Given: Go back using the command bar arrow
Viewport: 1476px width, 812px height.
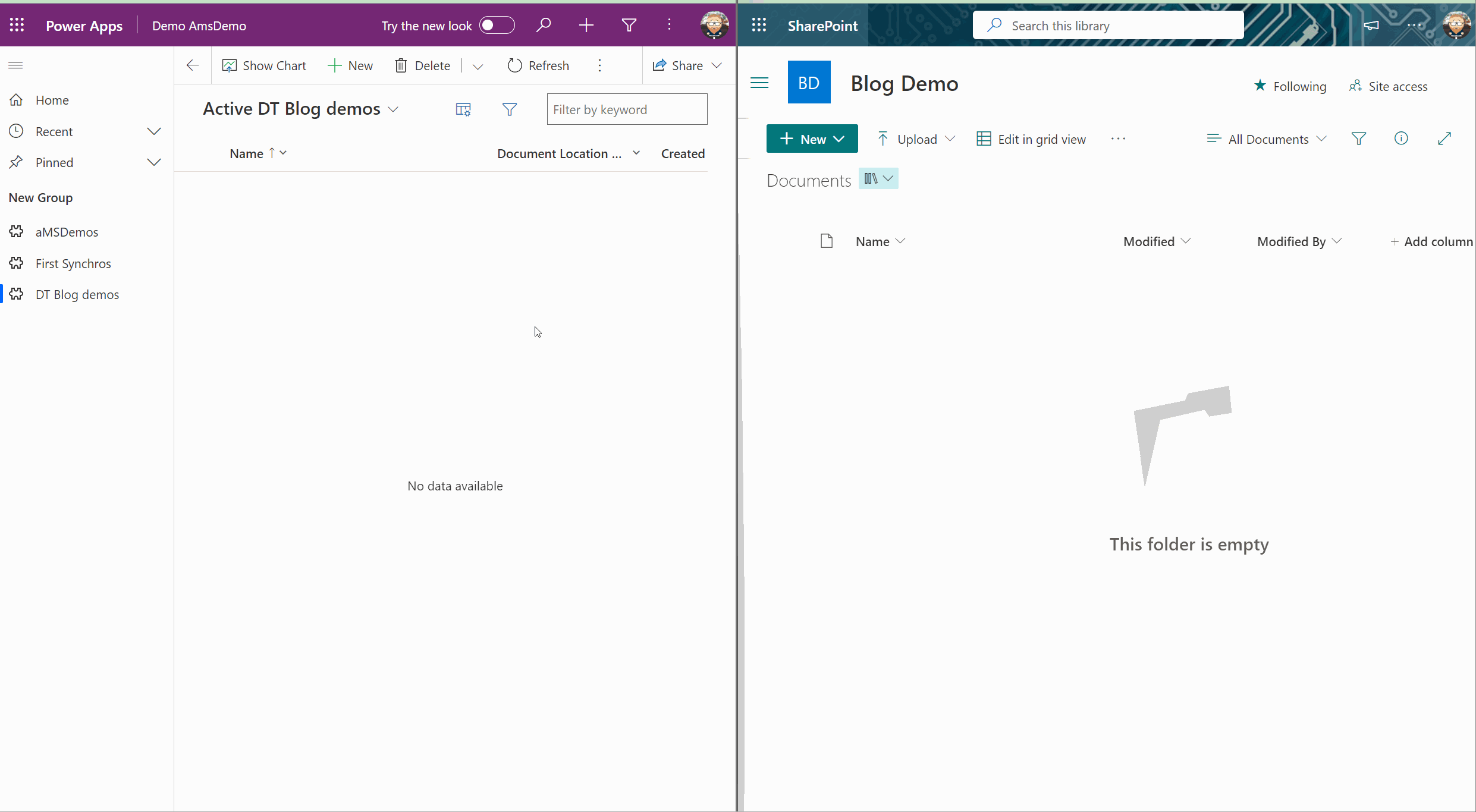Looking at the screenshot, I should pyautogui.click(x=193, y=65).
